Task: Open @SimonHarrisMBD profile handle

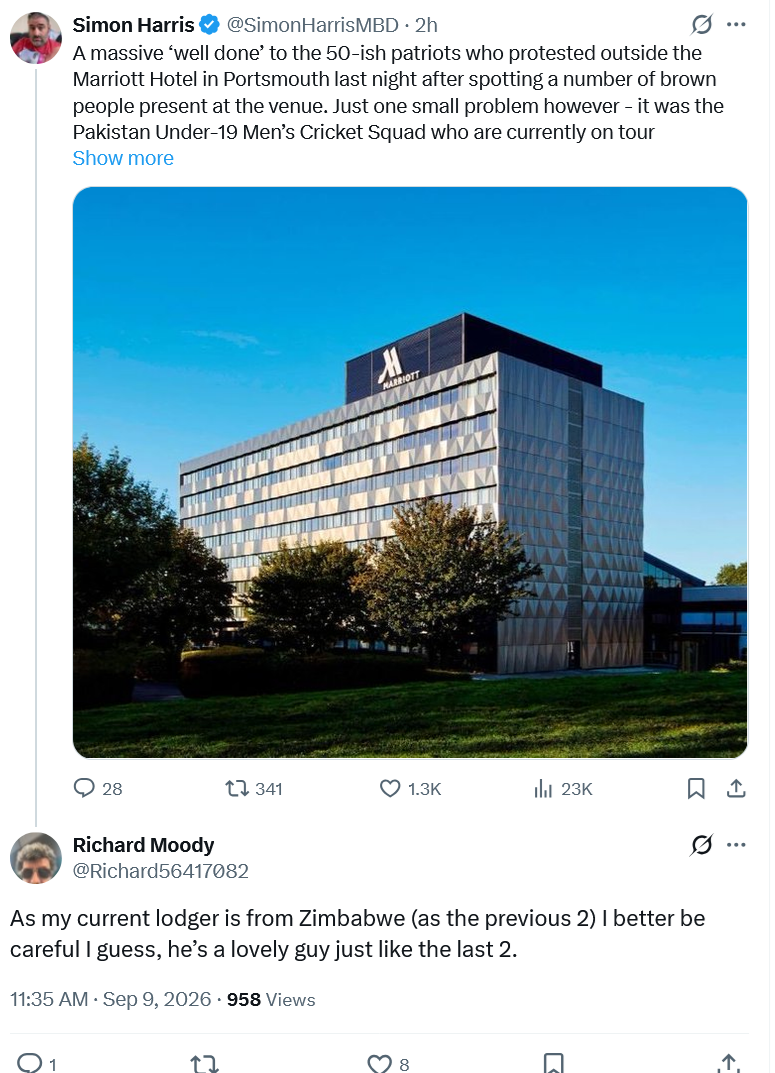Action: tap(312, 25)
